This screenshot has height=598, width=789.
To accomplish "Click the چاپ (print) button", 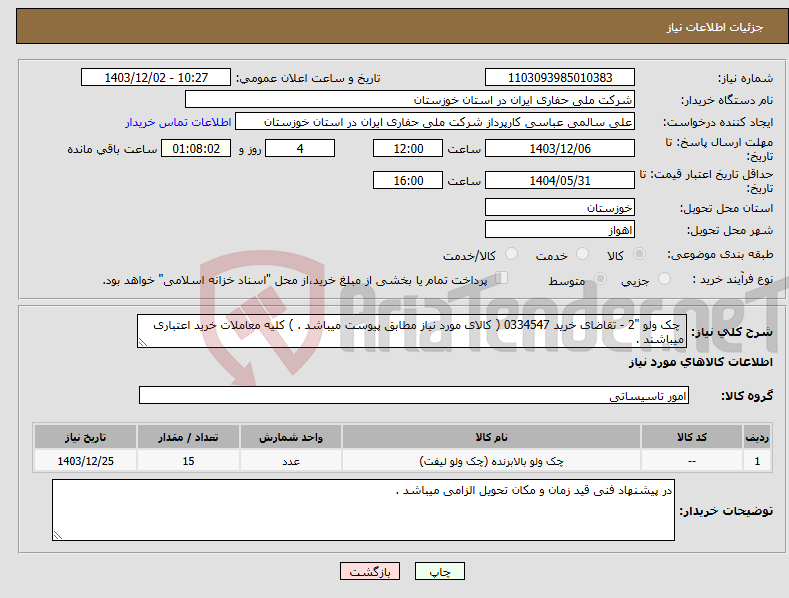I will tap(439, 571).
